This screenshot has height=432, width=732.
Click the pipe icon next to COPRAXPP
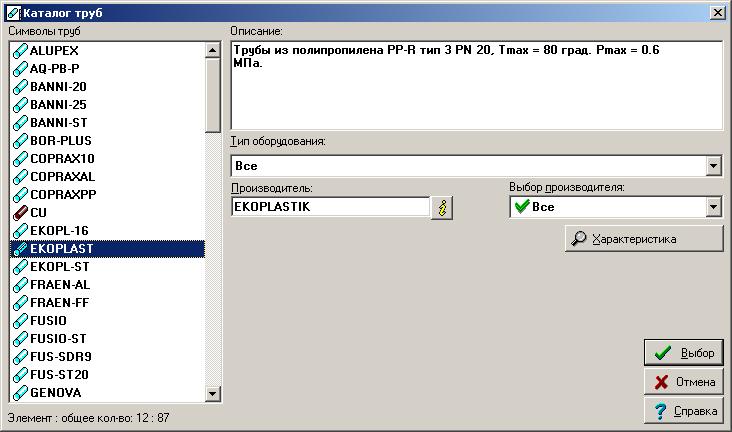(20, 194)
